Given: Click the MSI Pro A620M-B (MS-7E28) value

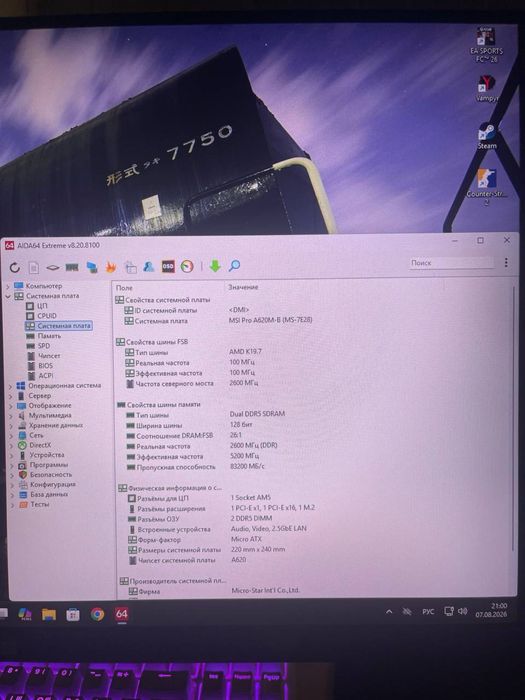Looking at the screenshot, I should (271, 320).
